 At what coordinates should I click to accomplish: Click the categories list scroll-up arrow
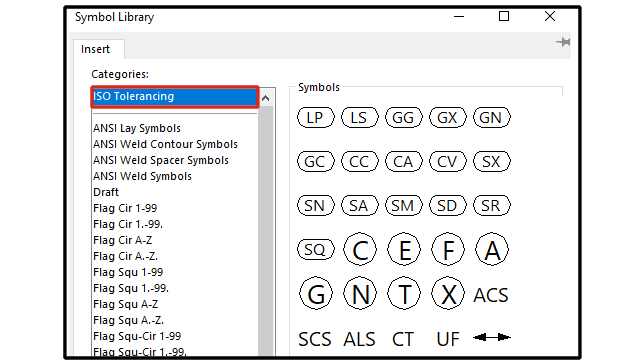point(266,98)
